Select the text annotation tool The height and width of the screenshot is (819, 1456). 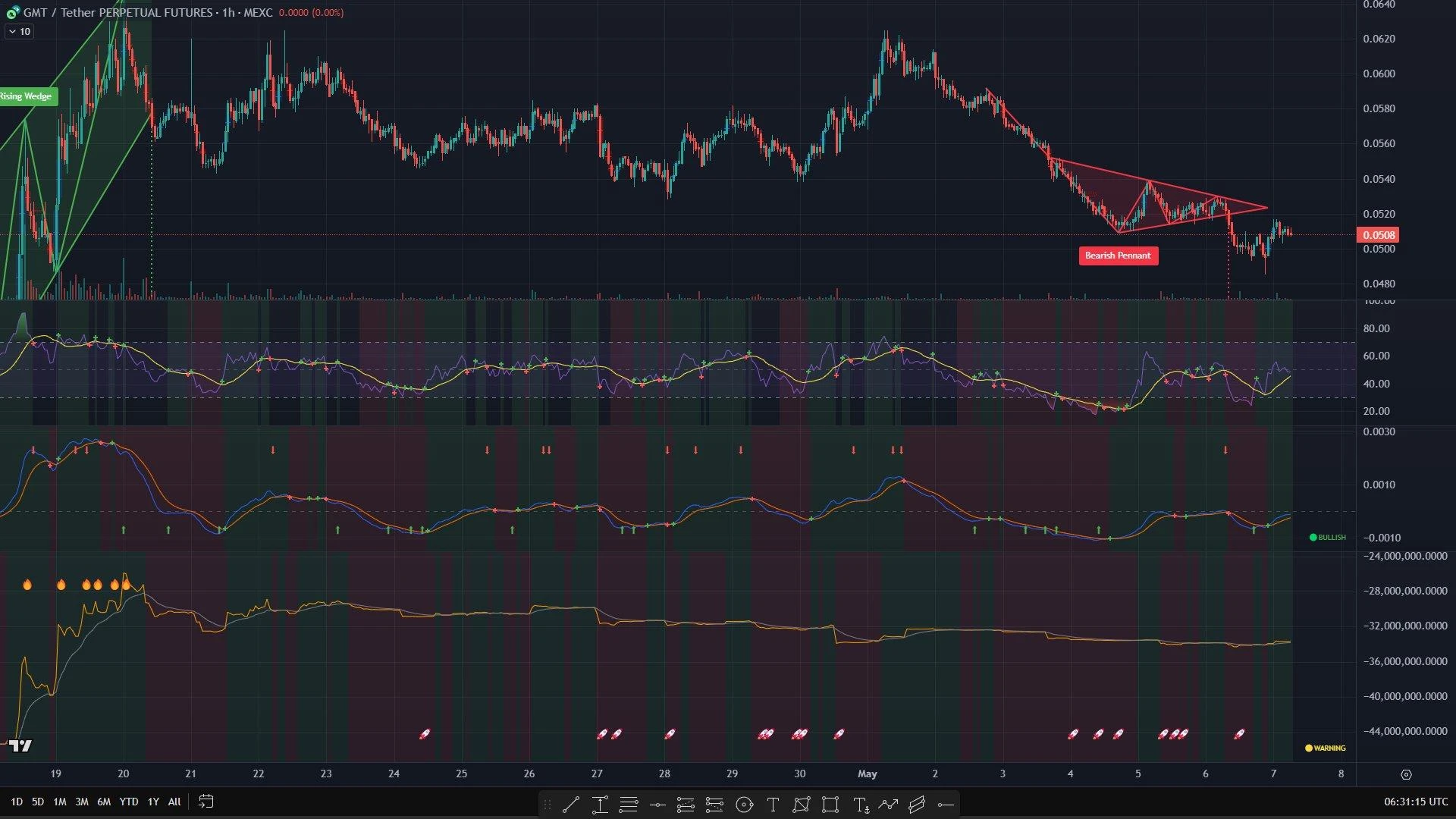pyautogui.click(x=773, y=805)
